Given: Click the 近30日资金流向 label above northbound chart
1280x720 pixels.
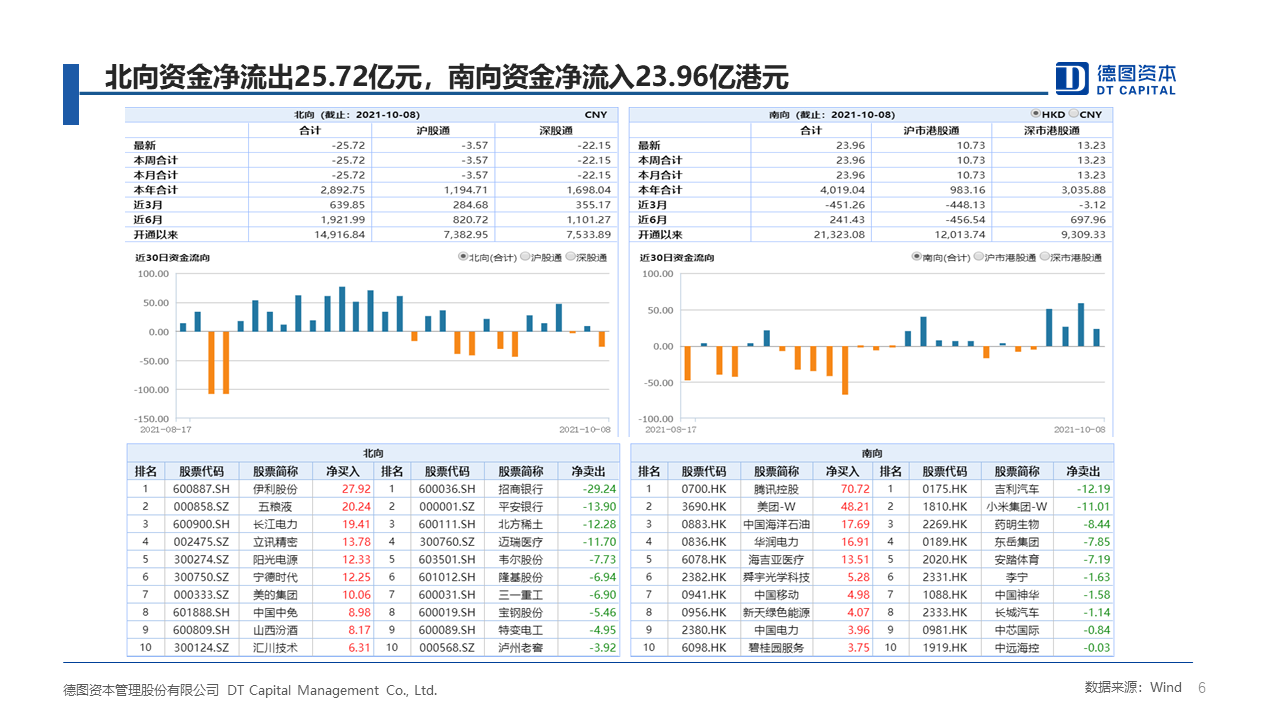Looking at the screenshot, I should click(172, 257).
